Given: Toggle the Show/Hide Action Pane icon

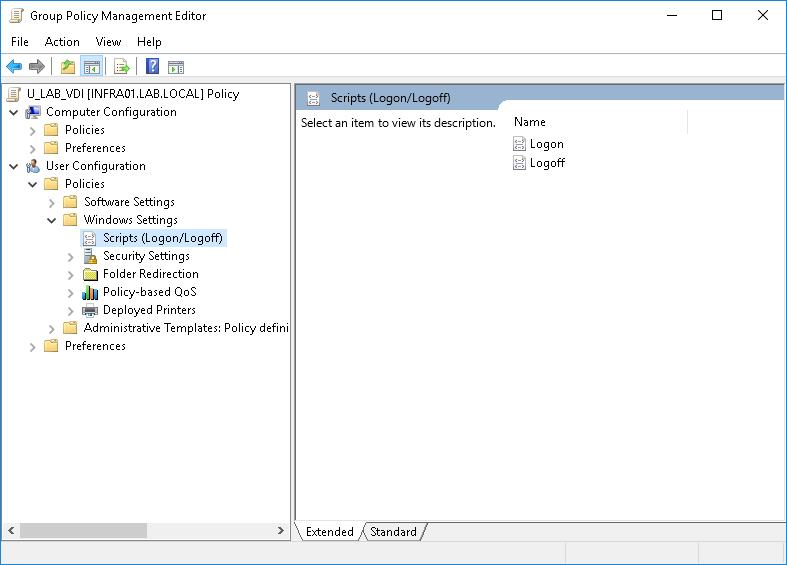Looking at the screenshot, I should [176, 67].
